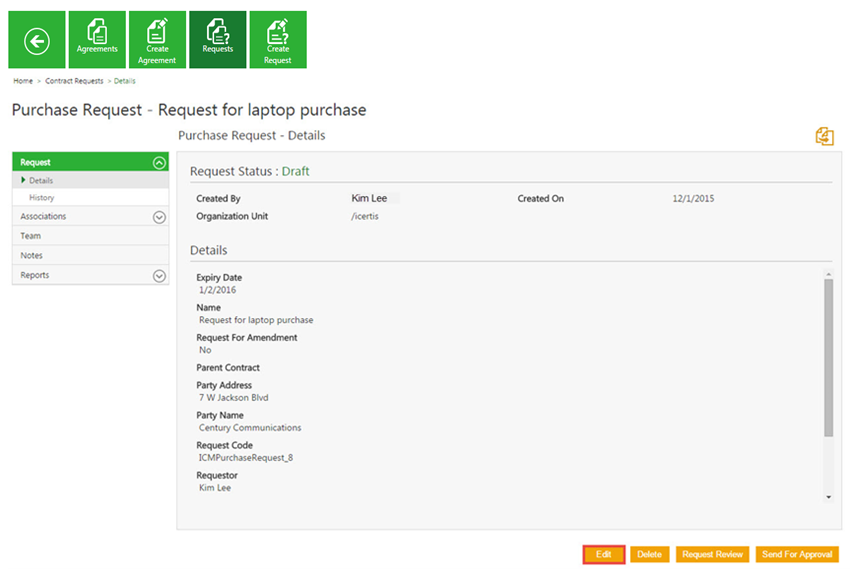This screenshot has width=850, height=569.
Task: Open the Team sidebar item
Action: click(31, 236)
